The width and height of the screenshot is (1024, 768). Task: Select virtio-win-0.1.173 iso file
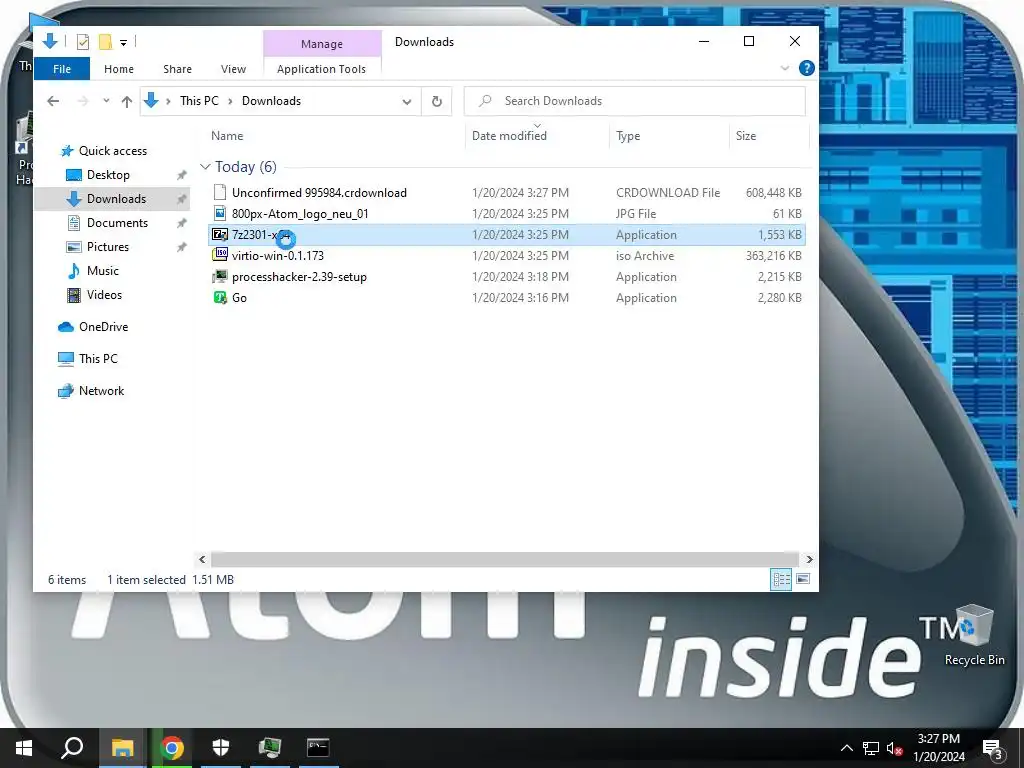(x=507, y=255)
